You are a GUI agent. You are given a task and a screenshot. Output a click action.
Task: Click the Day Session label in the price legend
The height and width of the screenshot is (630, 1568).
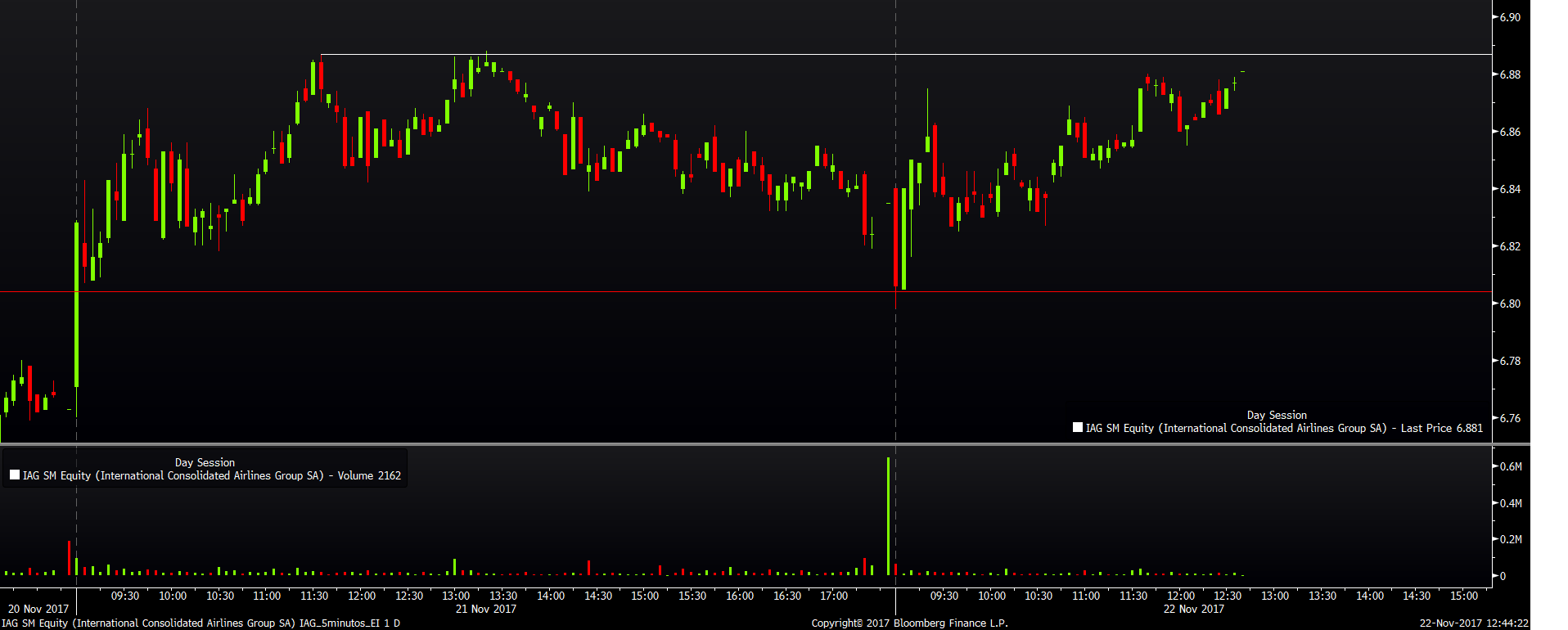tap(1277, 415)
